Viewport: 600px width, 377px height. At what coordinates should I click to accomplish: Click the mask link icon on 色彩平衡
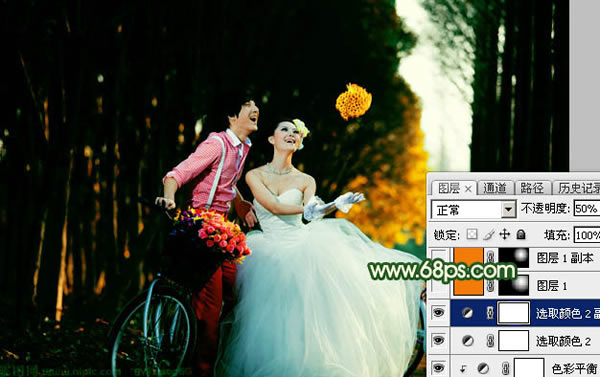click(x=506, y=369)
